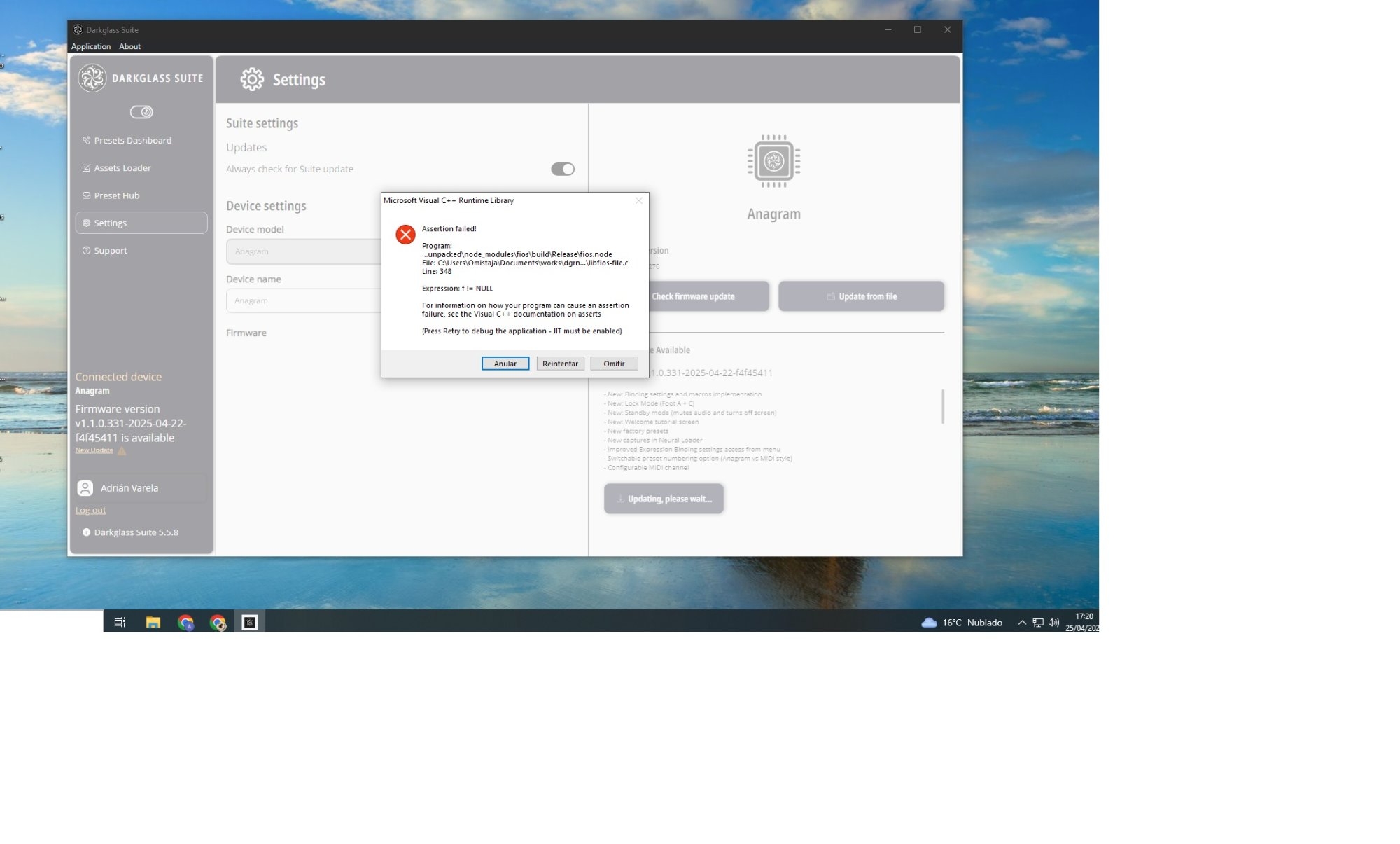Click Omitir to ignore the assertion

pos(614,364)
